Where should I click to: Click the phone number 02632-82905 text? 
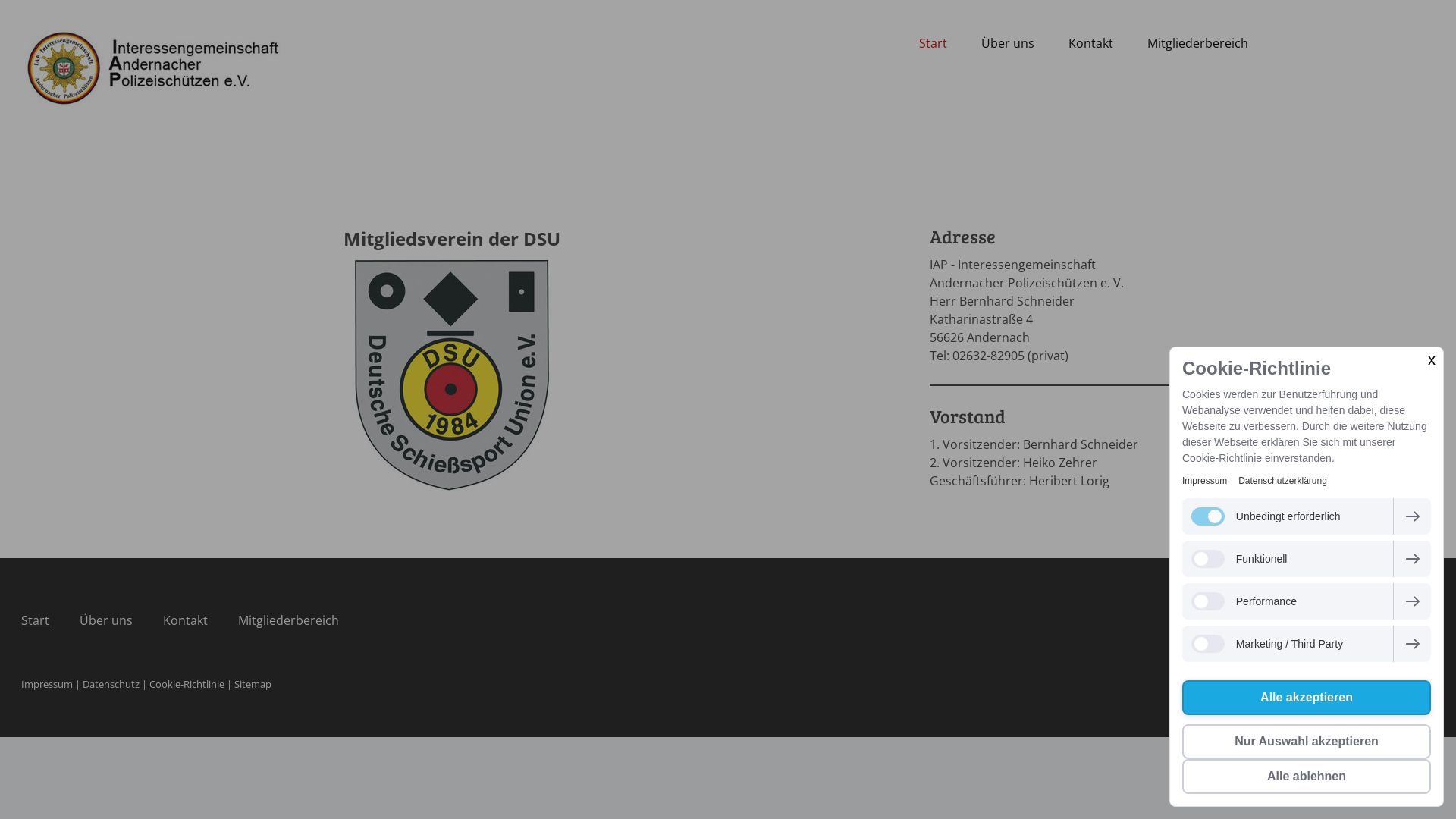pyautogui.click(x=988, y=356)
